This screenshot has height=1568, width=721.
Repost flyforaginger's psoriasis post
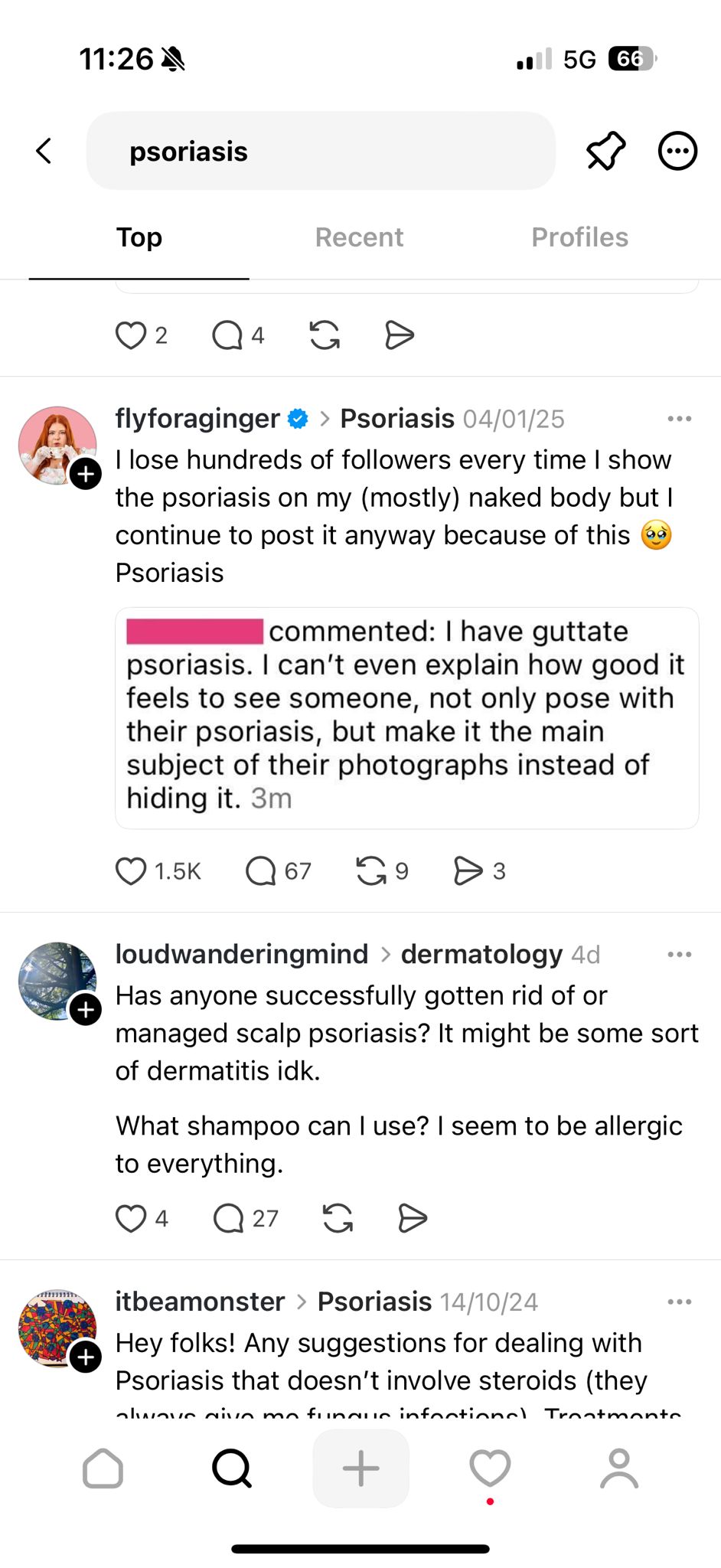click(x=372, y=871)
